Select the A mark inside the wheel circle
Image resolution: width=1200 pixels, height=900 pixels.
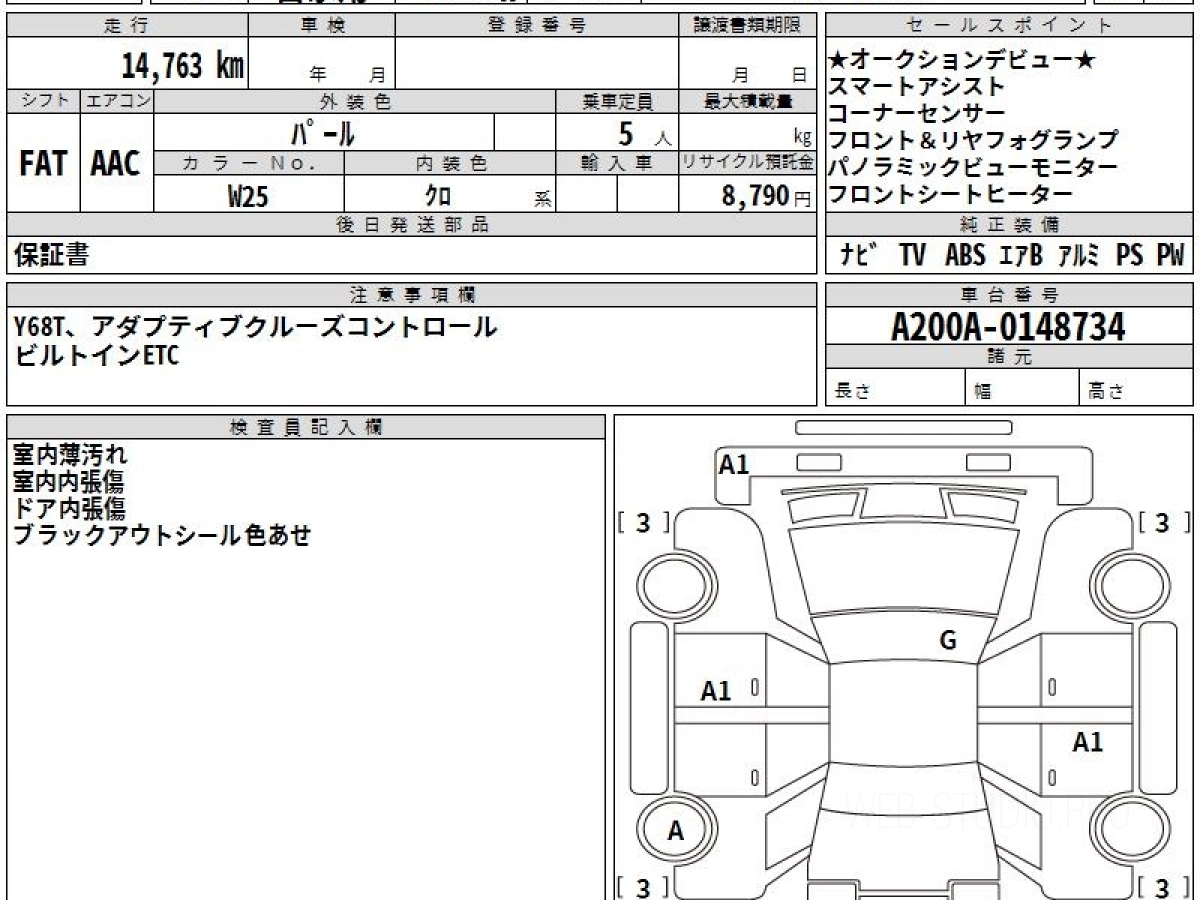[675, 830]
